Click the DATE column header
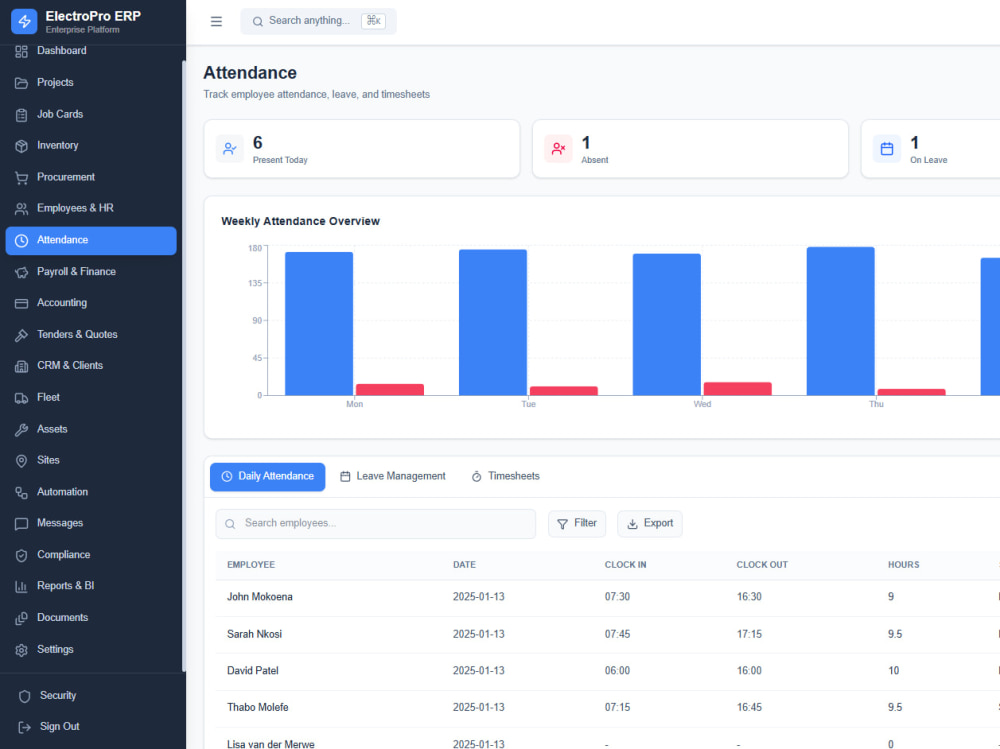The width and height of the screenshot is (1000, 749). click(x=464, y=565)
